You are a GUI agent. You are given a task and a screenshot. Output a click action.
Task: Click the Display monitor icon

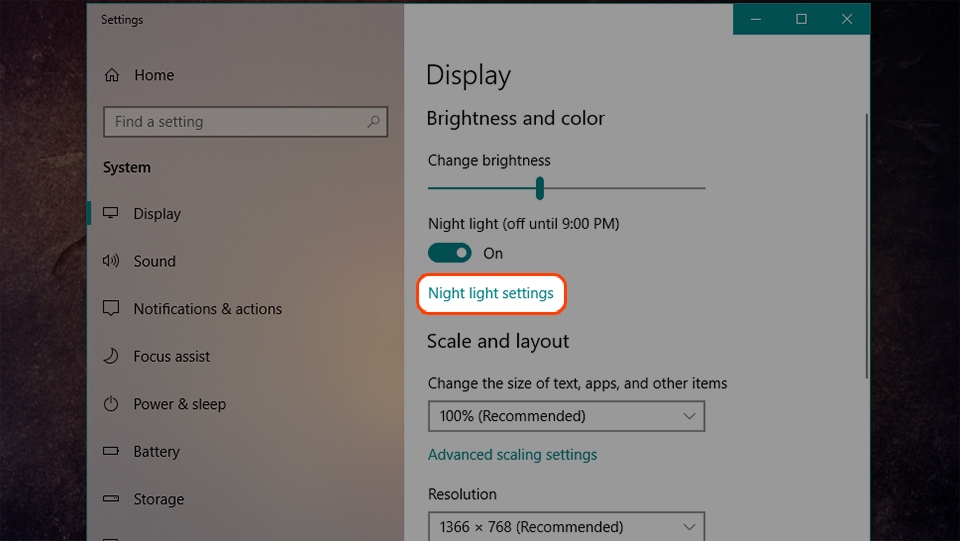(111, 213)
